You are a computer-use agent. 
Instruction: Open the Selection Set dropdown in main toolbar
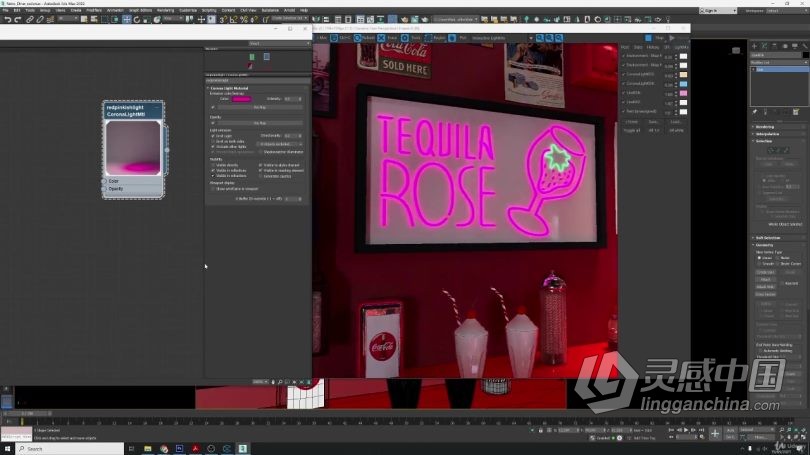point(290,19)
